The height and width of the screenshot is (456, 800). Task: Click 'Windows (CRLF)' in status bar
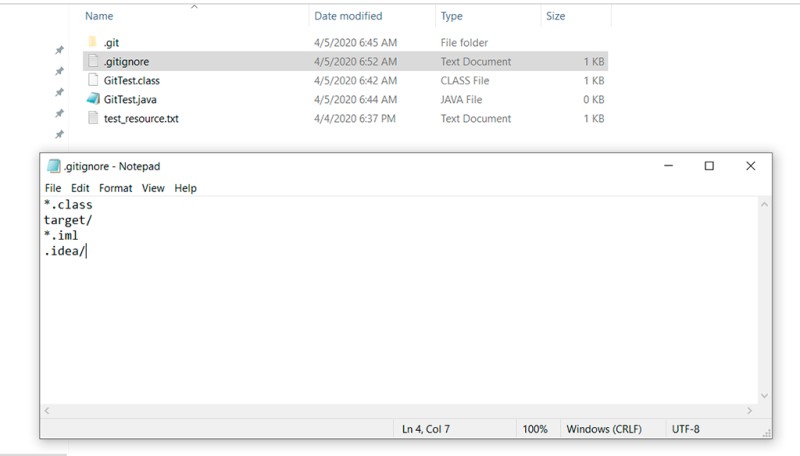pos(604,429)
